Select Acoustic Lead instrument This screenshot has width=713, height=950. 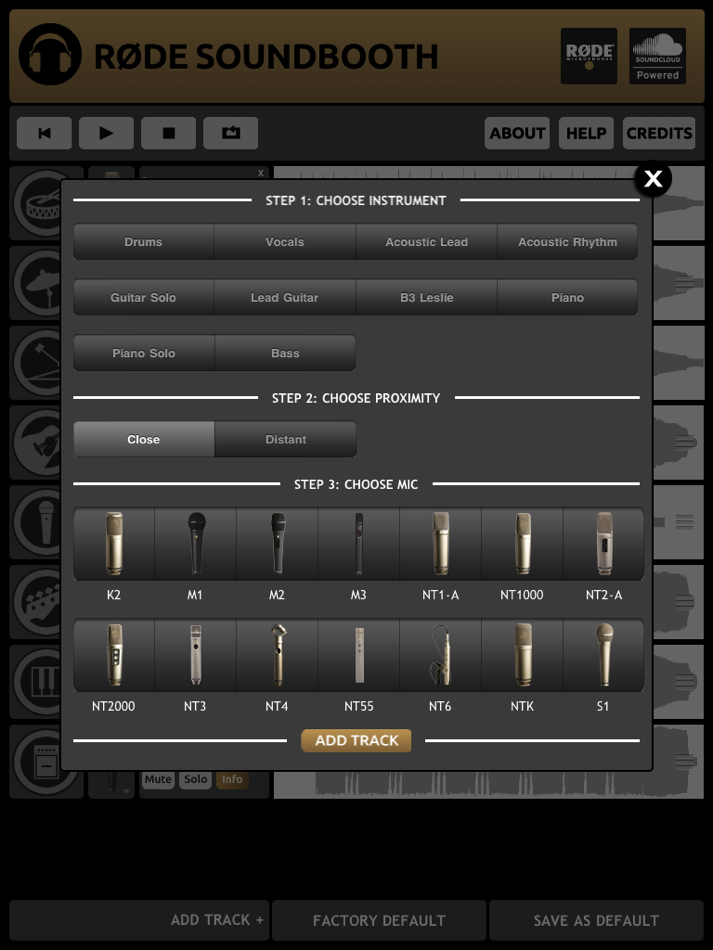(x=426, y=242)
